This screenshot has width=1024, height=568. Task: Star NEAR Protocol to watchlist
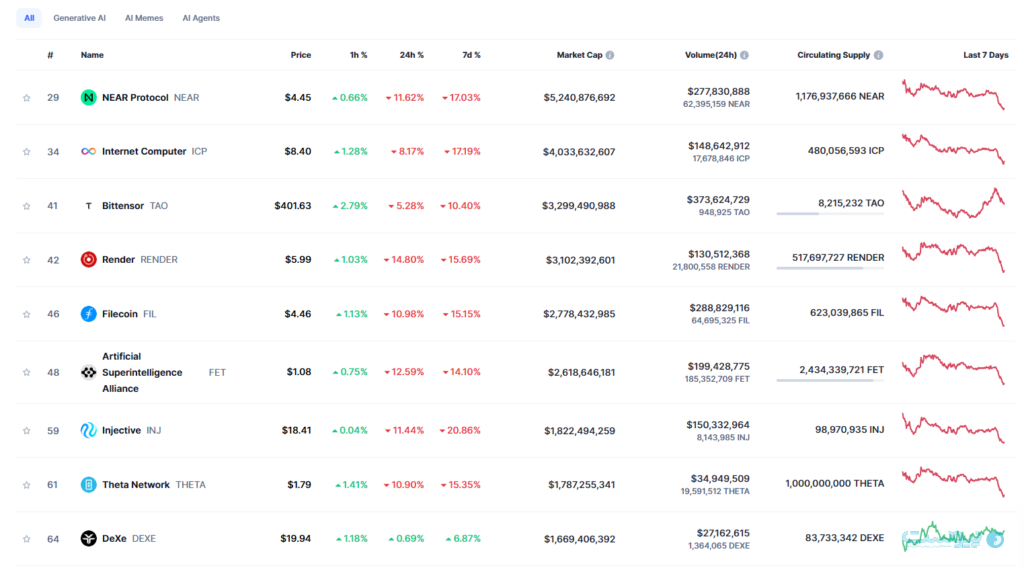click(27, 98)
